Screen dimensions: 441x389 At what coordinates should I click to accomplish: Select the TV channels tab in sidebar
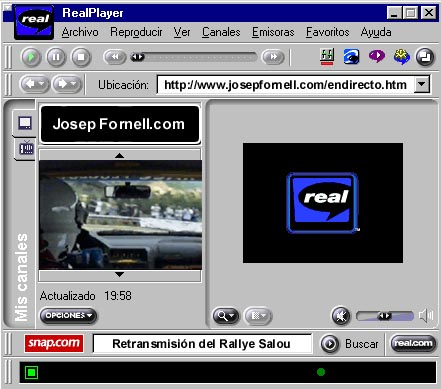pos(26,148)
